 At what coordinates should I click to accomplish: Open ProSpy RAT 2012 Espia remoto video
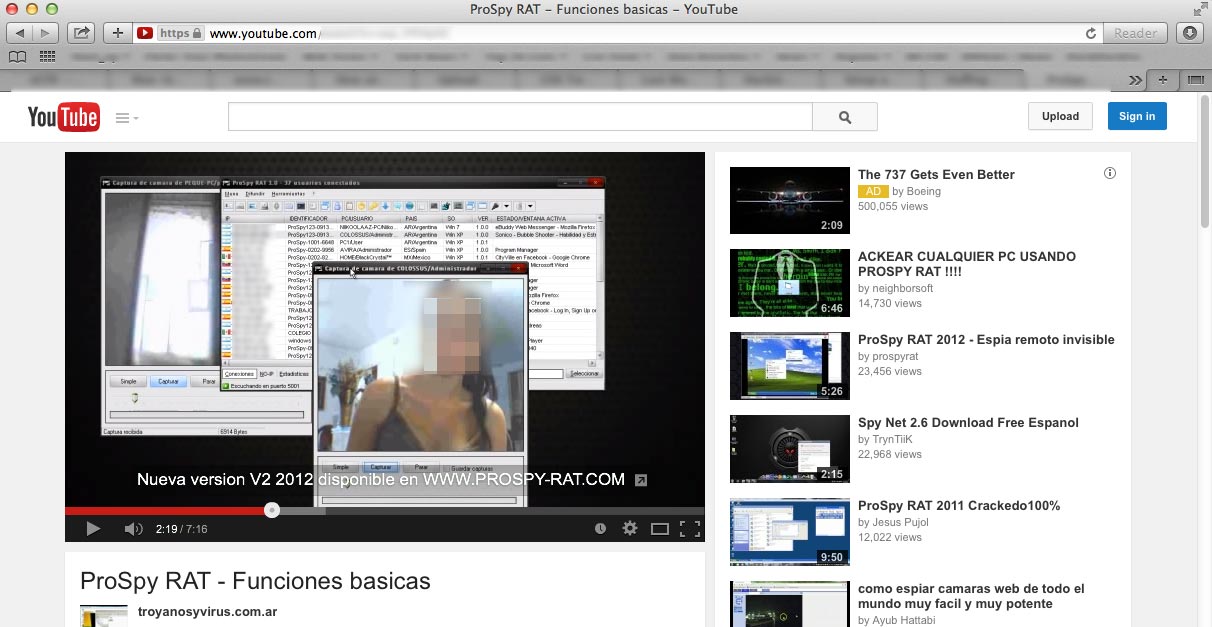pyautogui.click(x=985, y=340)
